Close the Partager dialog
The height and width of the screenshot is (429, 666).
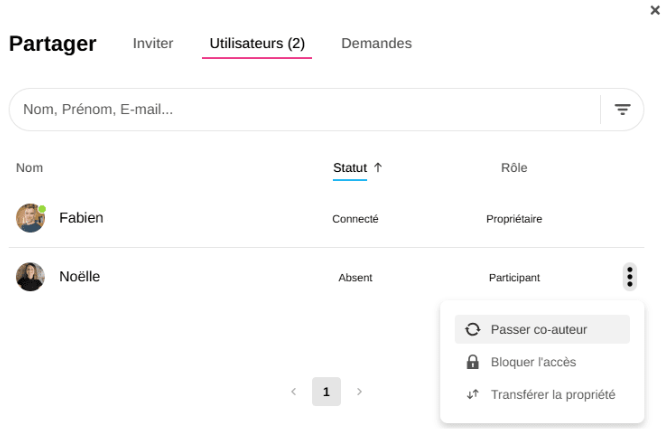pyautogui.click(x=655, y=10)
